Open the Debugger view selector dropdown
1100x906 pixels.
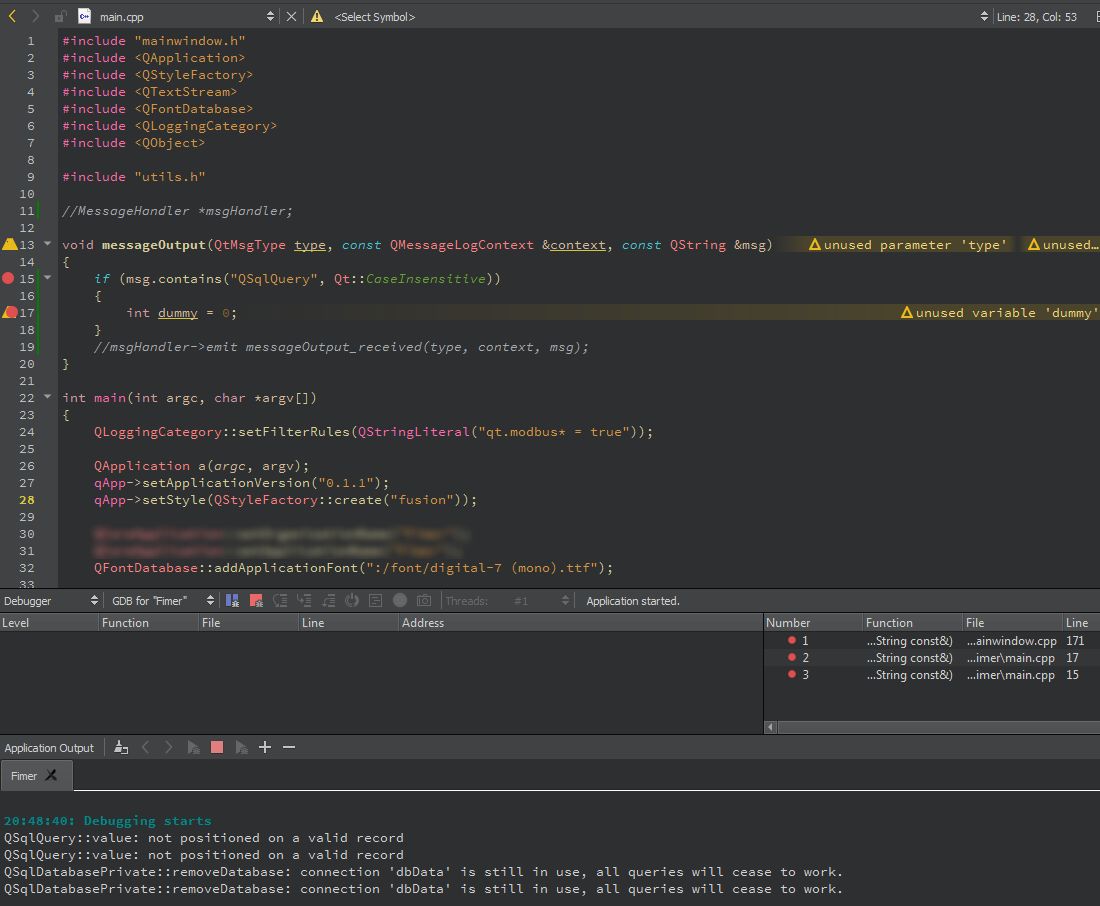click(x=51, y=601)
